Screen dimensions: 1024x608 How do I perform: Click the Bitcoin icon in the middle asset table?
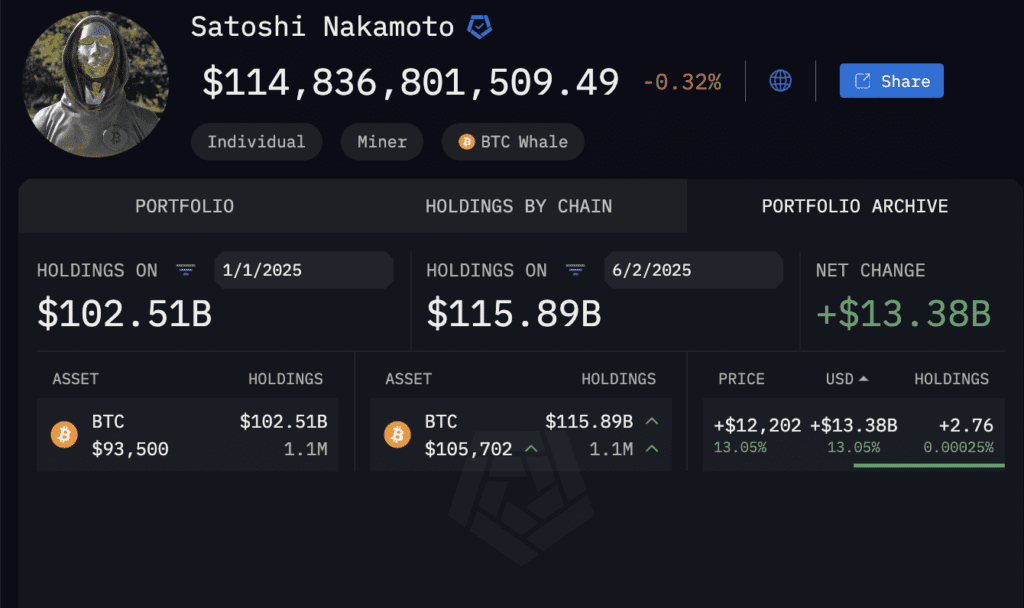[397, 434]
